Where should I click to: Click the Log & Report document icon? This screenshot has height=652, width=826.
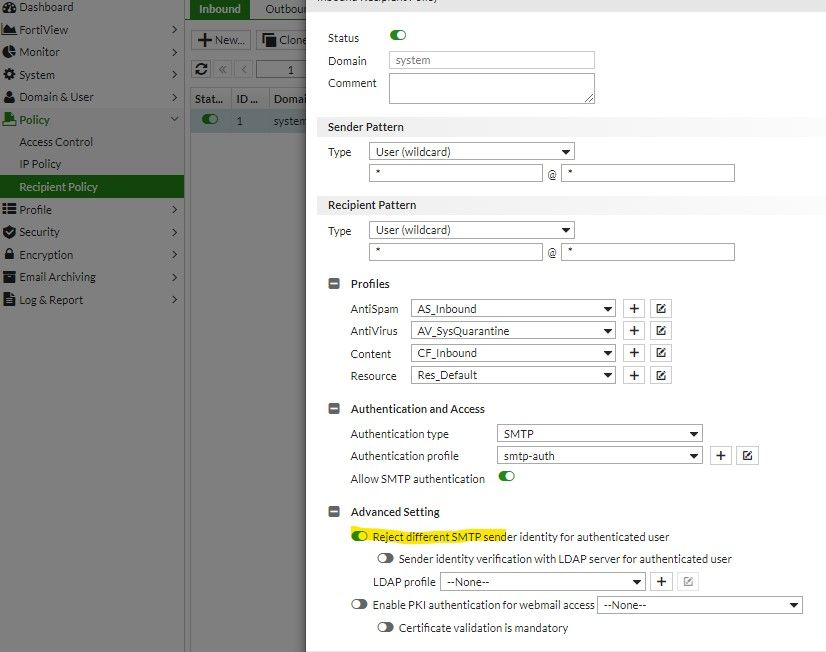[x=9, y=299]
